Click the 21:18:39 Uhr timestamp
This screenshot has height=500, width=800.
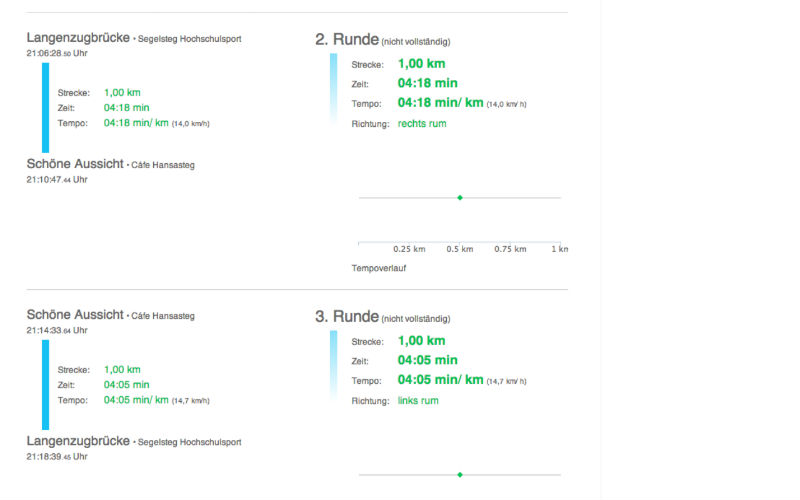[x=57, y=456]
